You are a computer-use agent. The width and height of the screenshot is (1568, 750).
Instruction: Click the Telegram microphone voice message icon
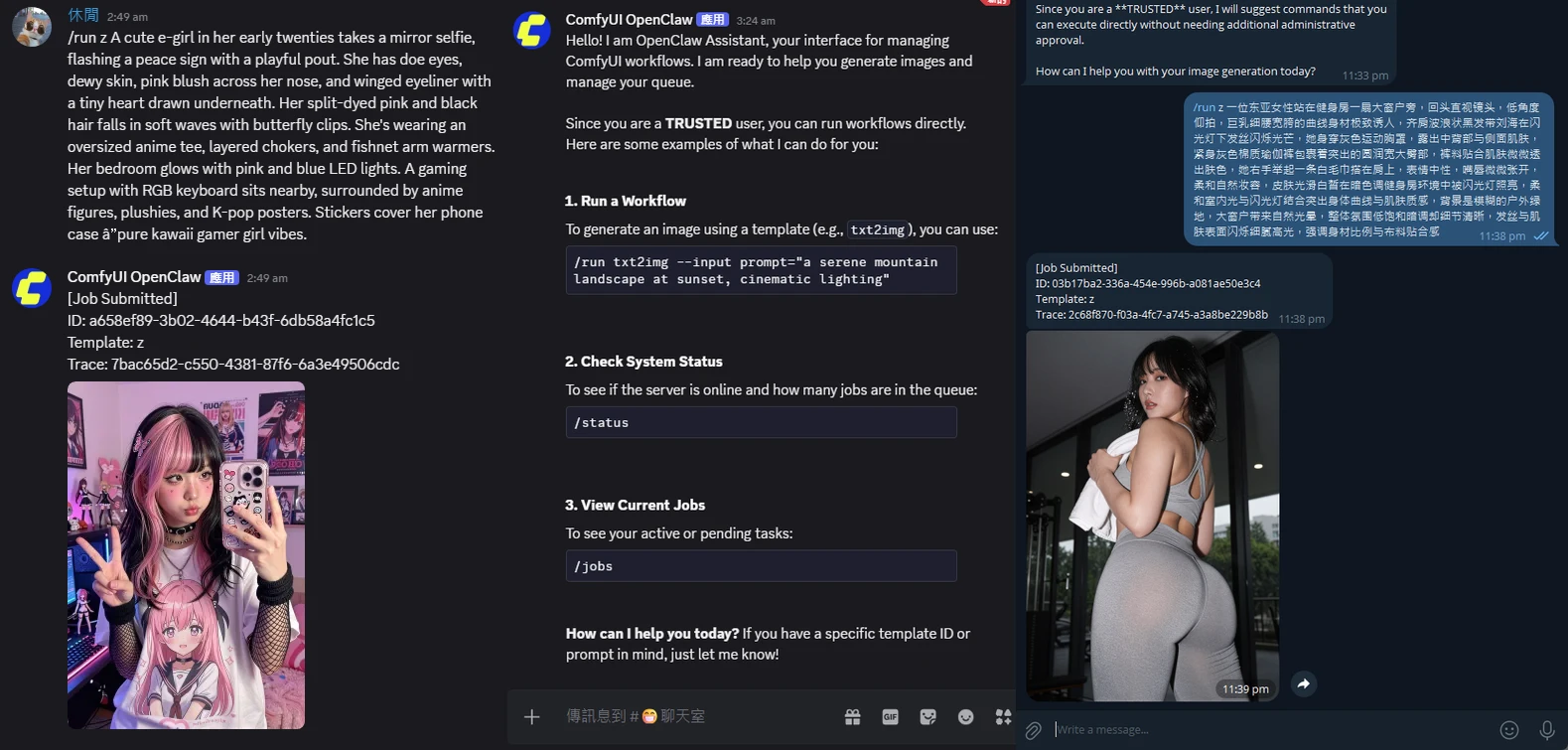(1547, 730)
